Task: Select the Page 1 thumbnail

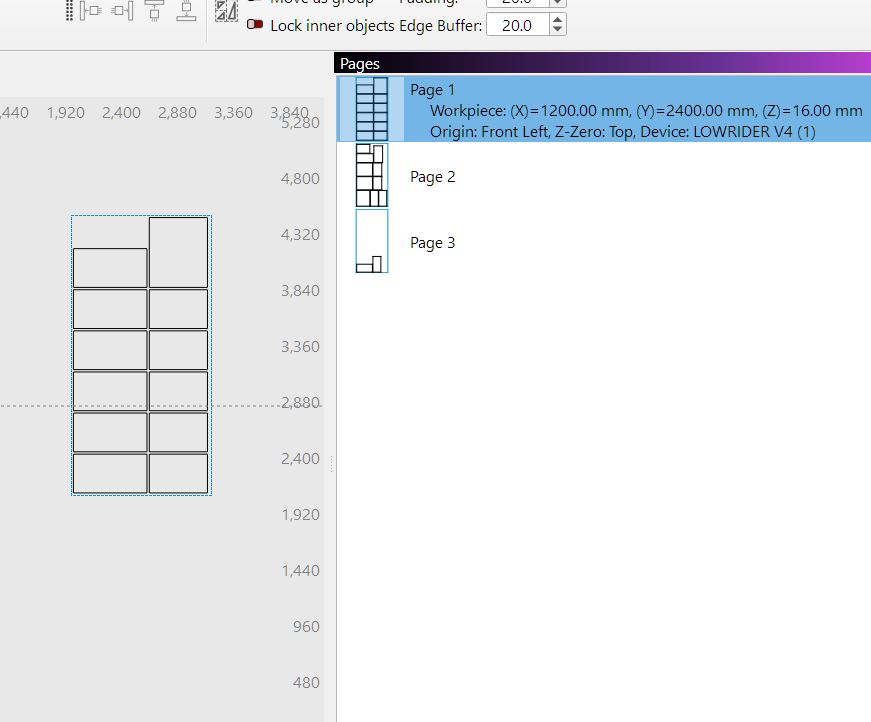Action: click(372, 109)
